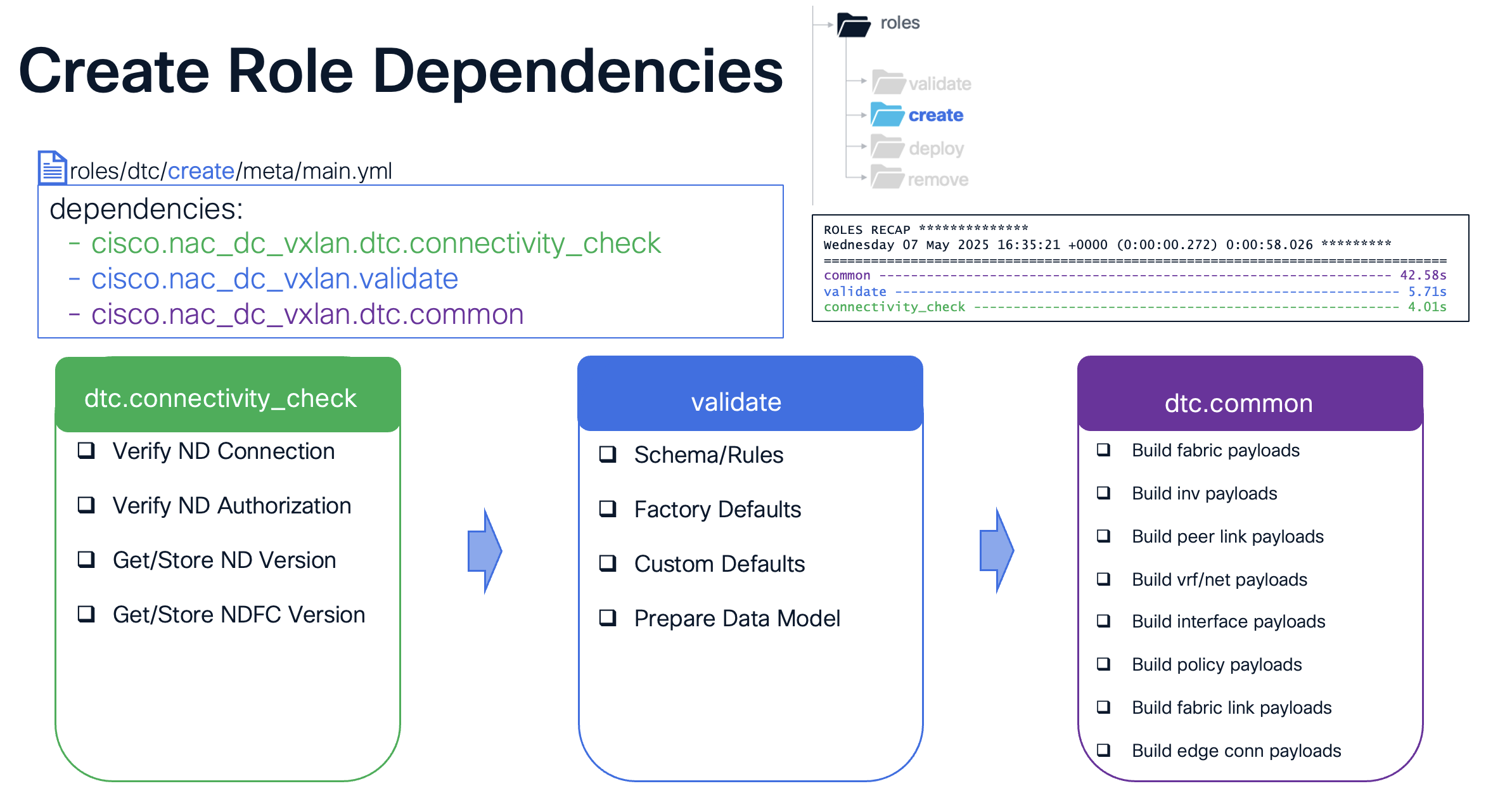1512x786 pixels.
Task: Click the cisco.nac_dc_vxlan.validate dependency line
Action: [264, 279]
